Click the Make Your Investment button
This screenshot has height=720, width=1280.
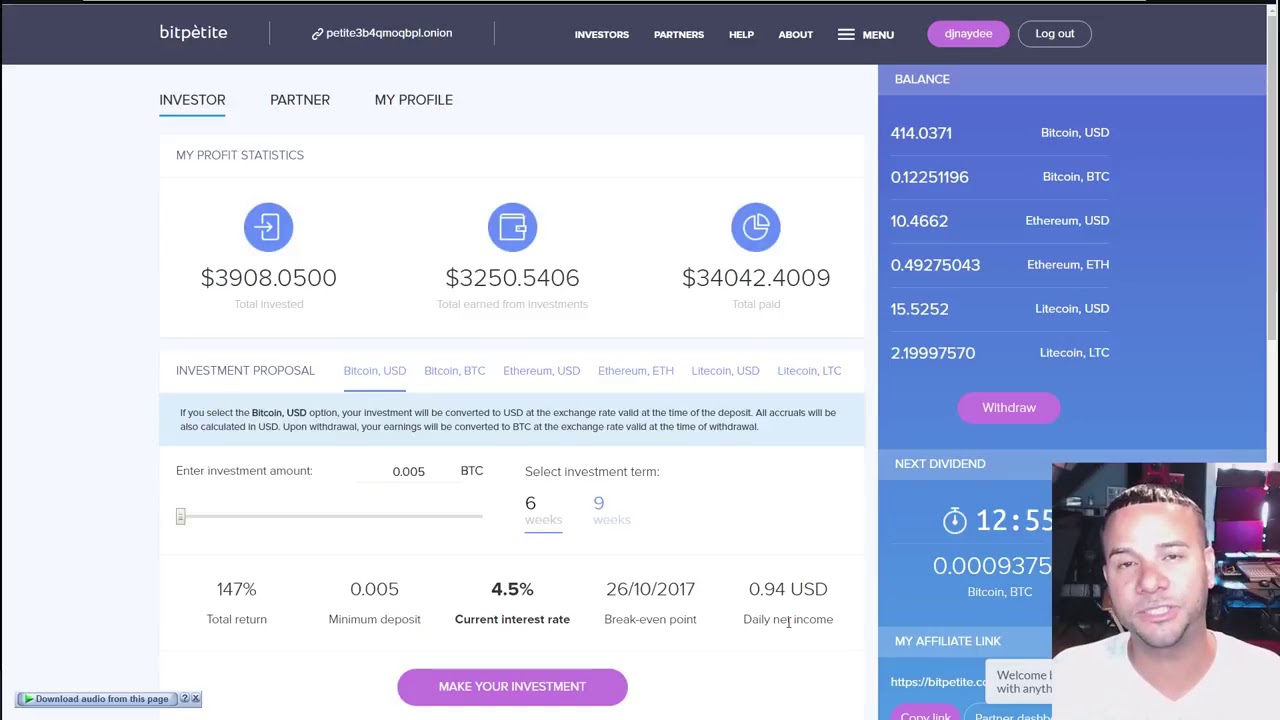512,687
